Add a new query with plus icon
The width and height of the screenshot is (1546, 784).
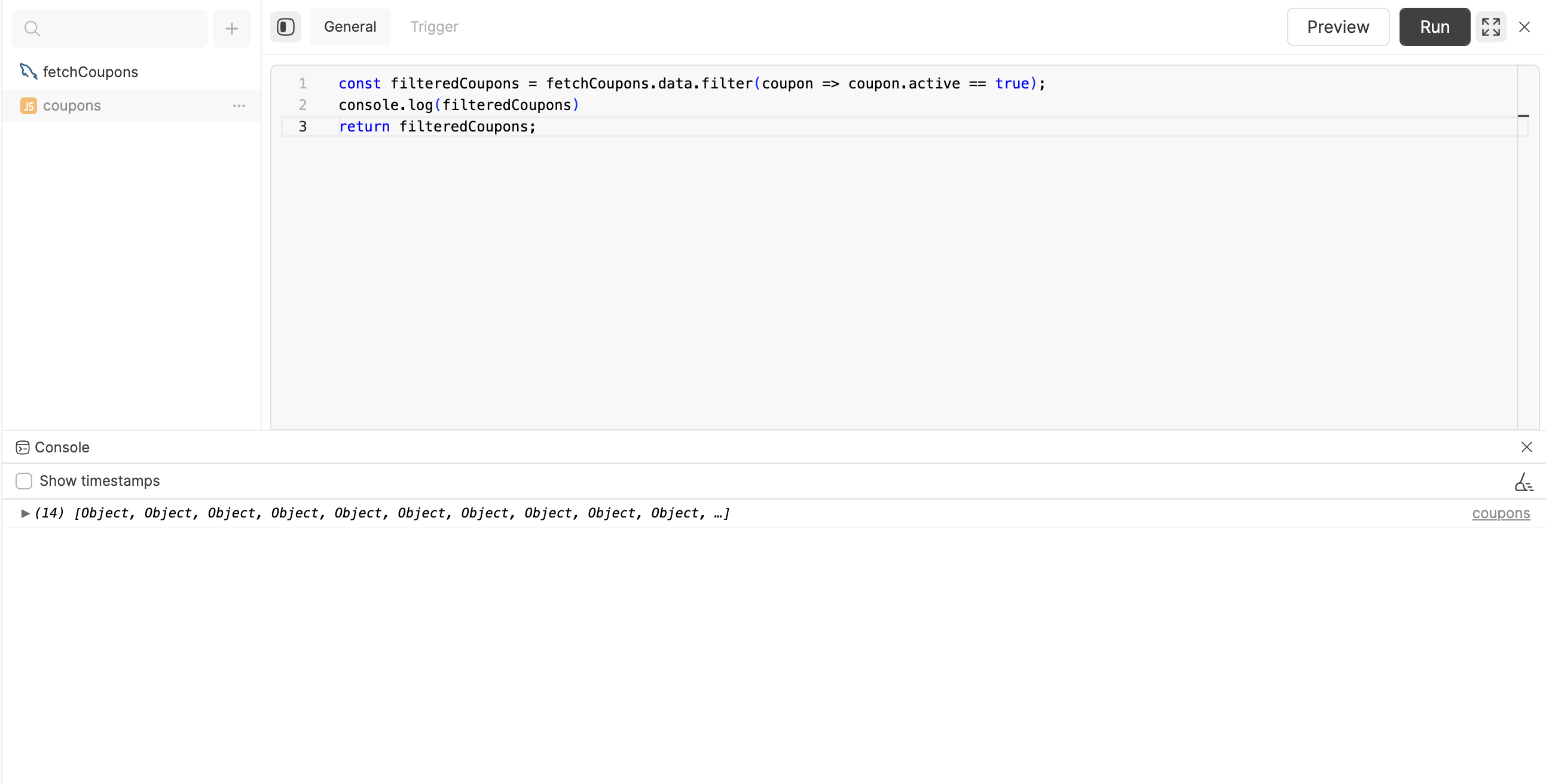pos(231,28)
